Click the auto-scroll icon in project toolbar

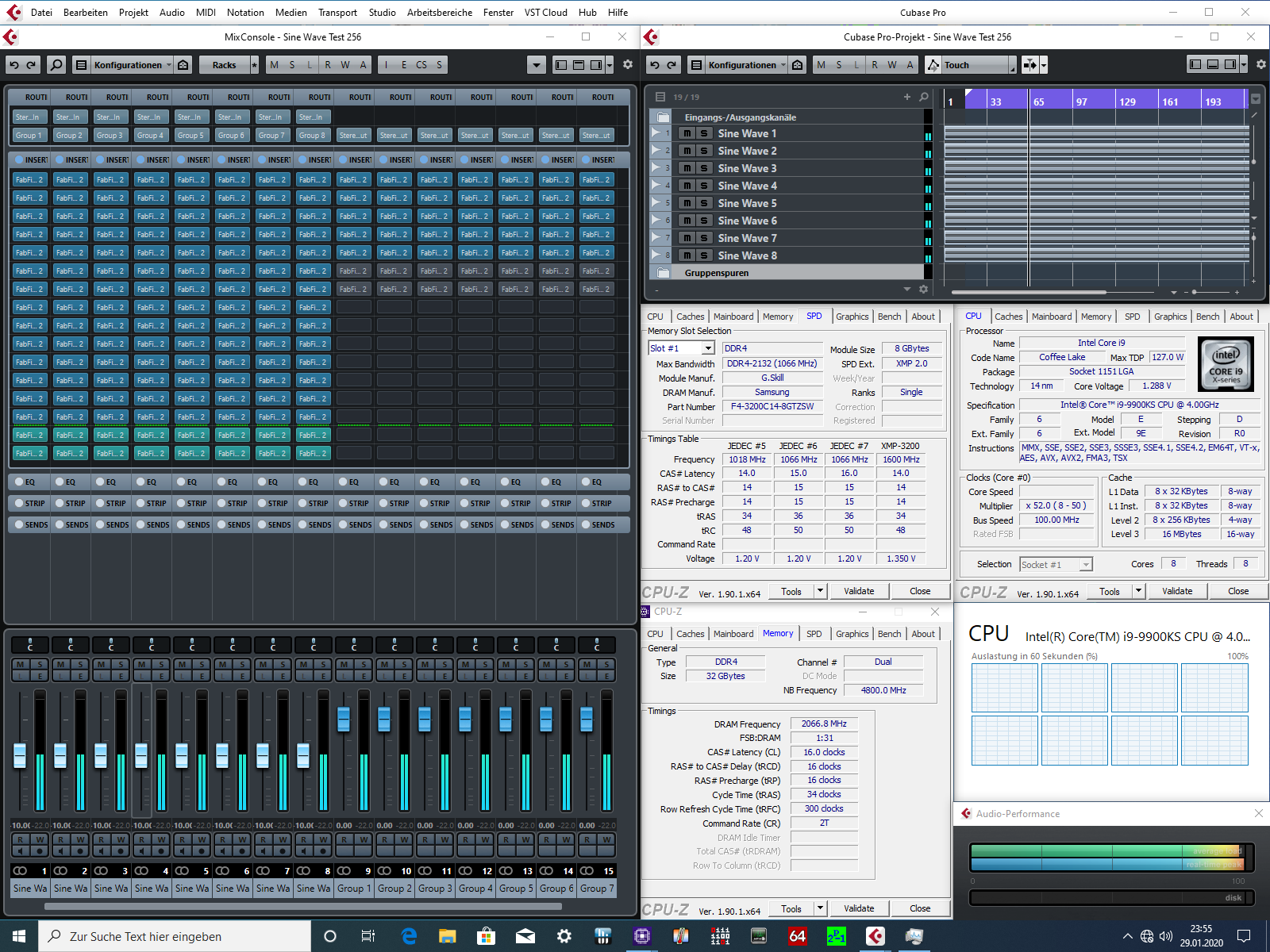[1029, 65]
